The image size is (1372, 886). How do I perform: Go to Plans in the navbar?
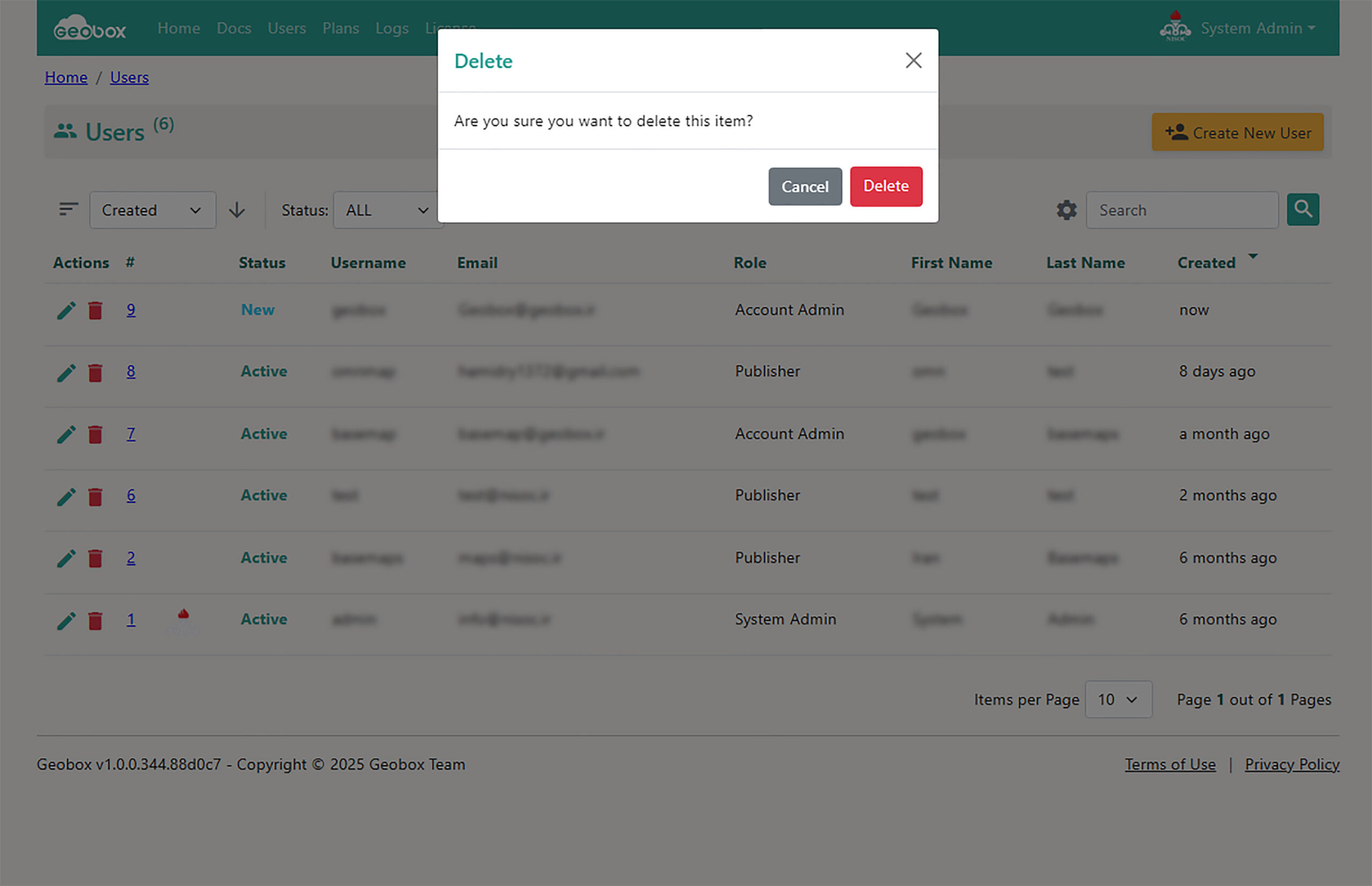coord(340,28)
